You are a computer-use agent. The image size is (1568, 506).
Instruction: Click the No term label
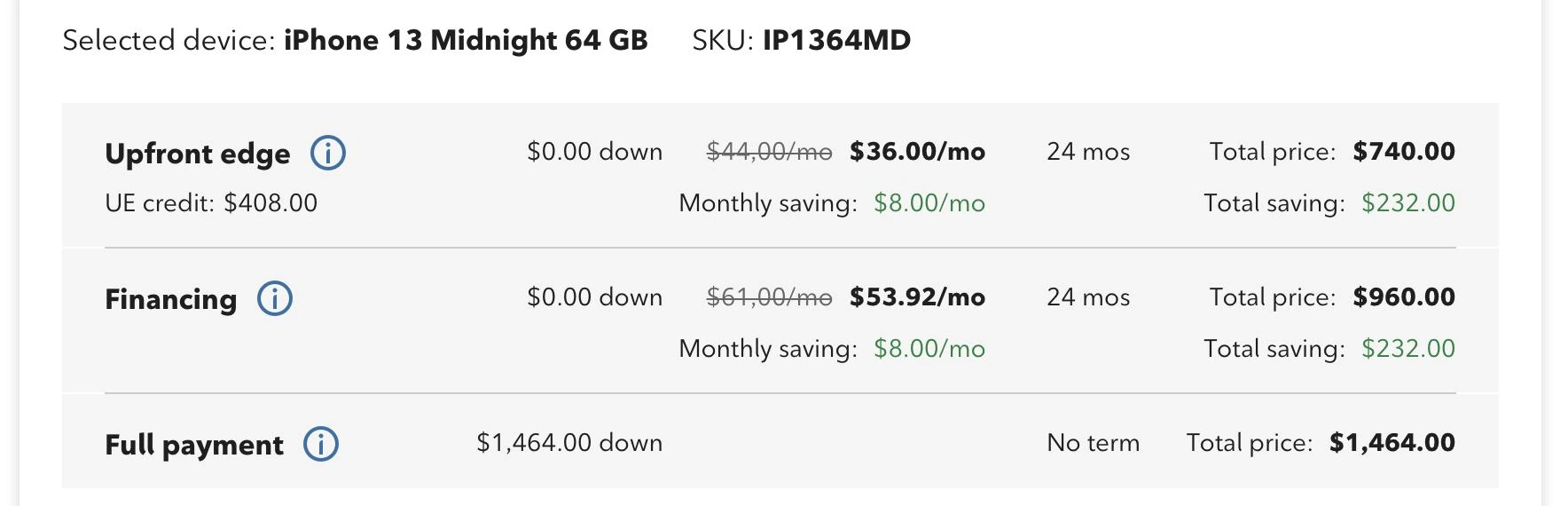[x=1094, y=443]
